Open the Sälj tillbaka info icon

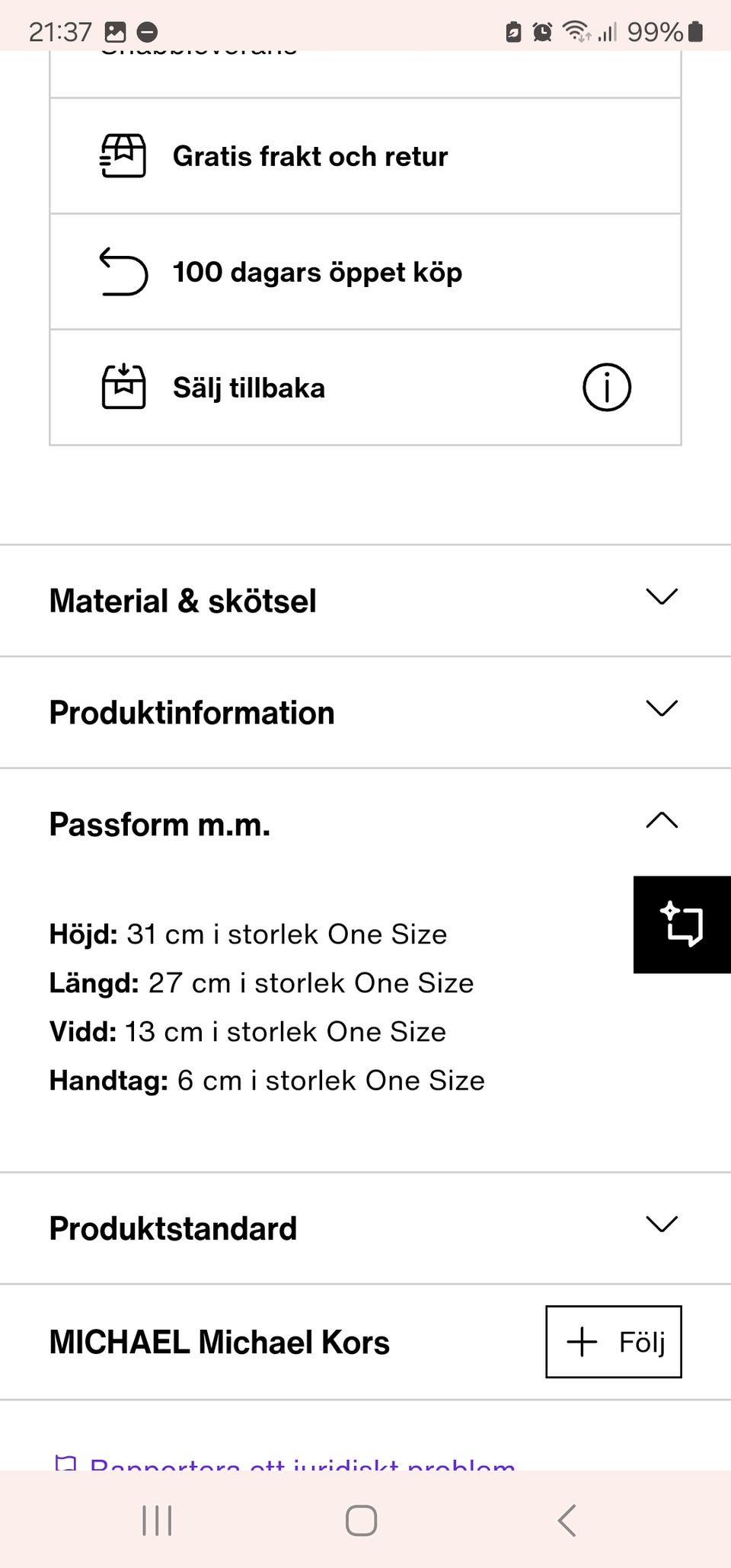coord(606,387)
